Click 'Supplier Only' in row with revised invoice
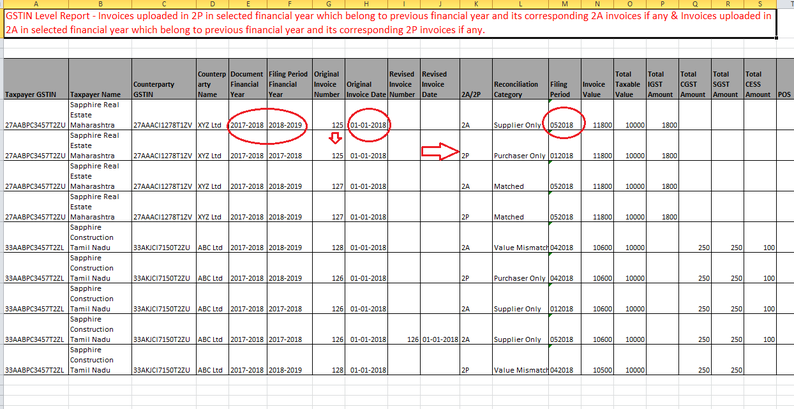 tap(520, 330)
